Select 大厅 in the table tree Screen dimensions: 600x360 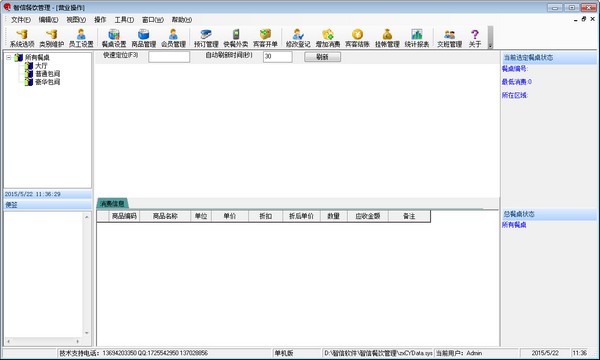[x=41, y=66]
